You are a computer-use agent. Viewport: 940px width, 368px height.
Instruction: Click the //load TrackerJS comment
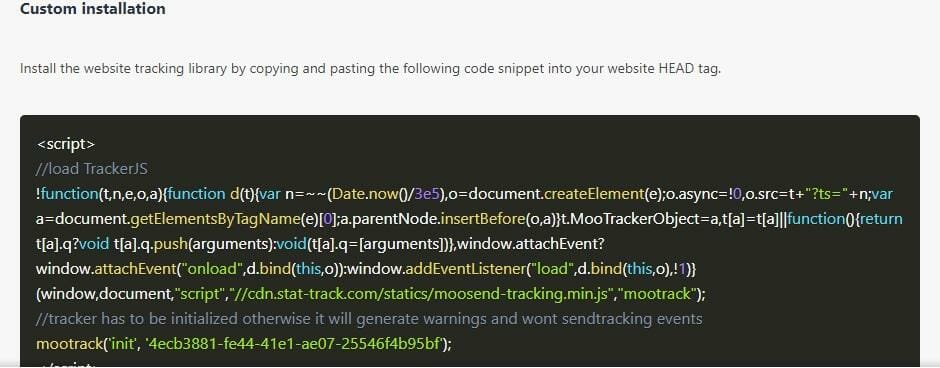92,168
